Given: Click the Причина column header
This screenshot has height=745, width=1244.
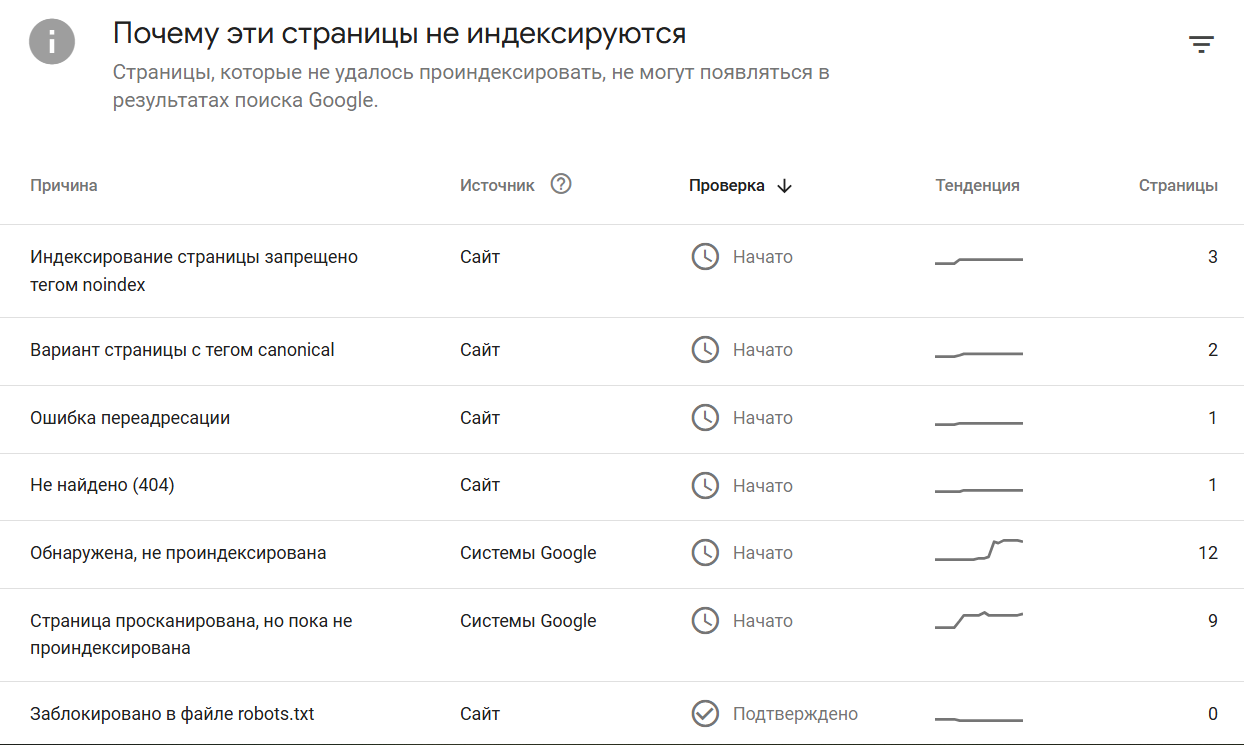Looking at the screenshot, I should click(64, 186).
